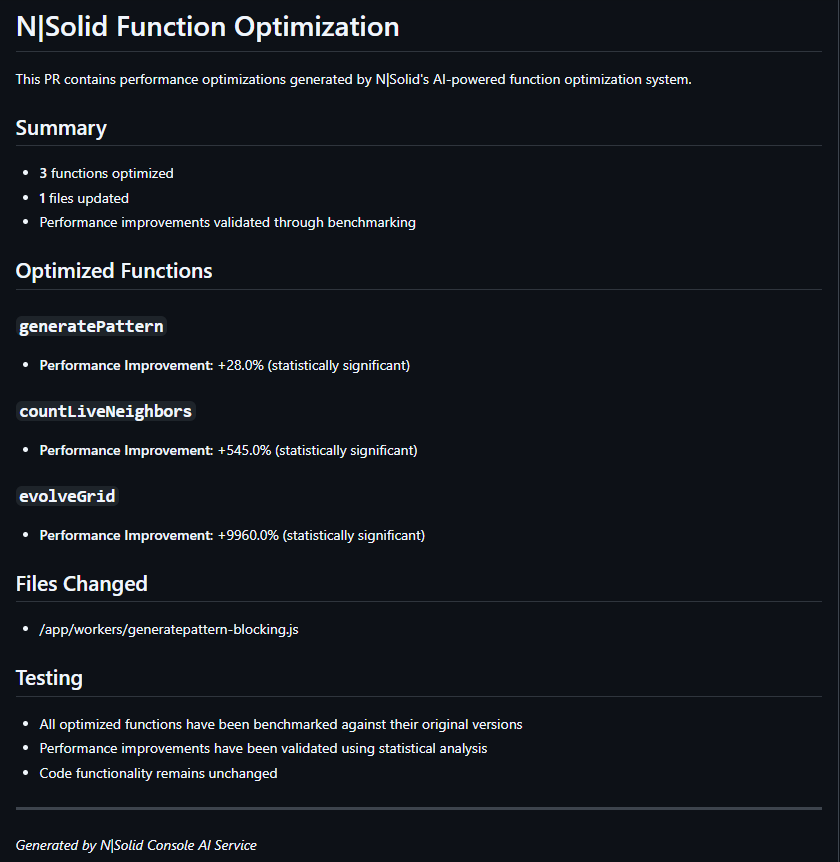Click the "N|Solid Function Optimization" title heading

pyautogui.click(x=207, y=27)
